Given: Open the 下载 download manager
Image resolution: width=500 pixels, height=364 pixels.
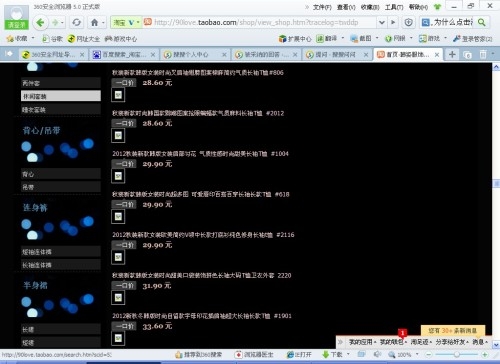Looking at the screenshot, I should tap(332, 354).
